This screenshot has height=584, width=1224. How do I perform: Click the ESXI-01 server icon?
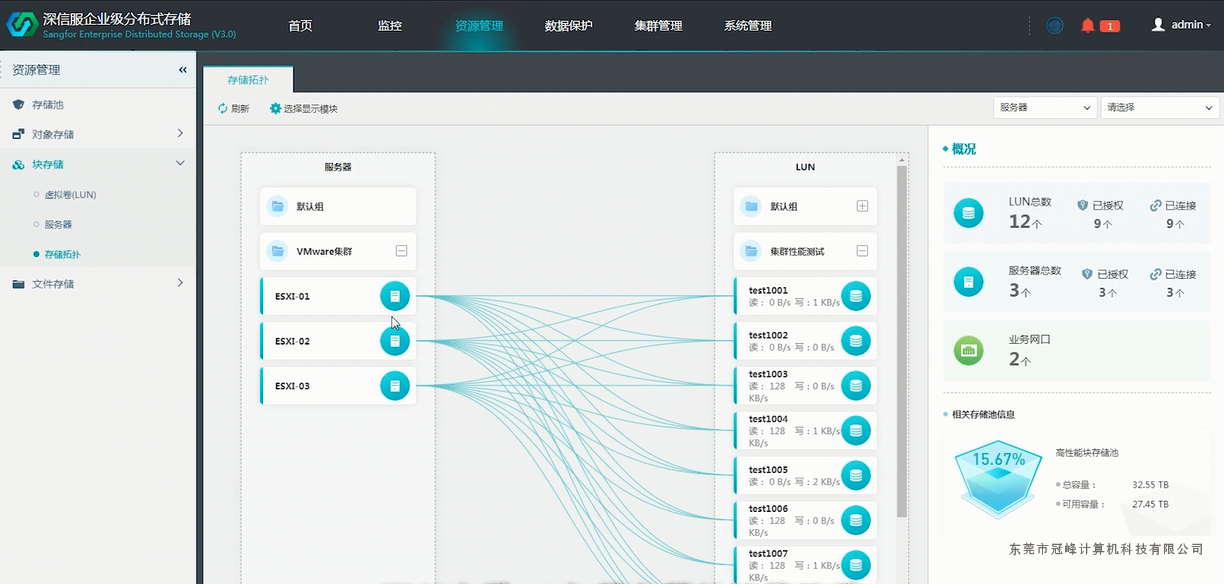(x=395, y=296)
